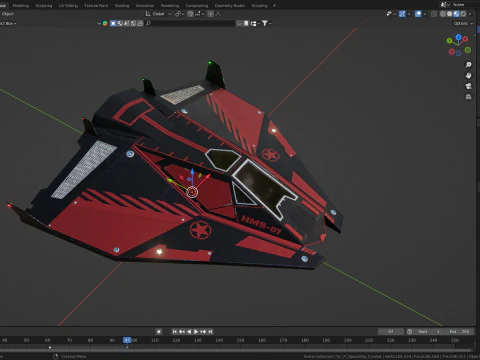Open the Geometry Nodes workspace tab
This screenshot has height=360, width=480.
pyautogui.click(x=230, y=5)
